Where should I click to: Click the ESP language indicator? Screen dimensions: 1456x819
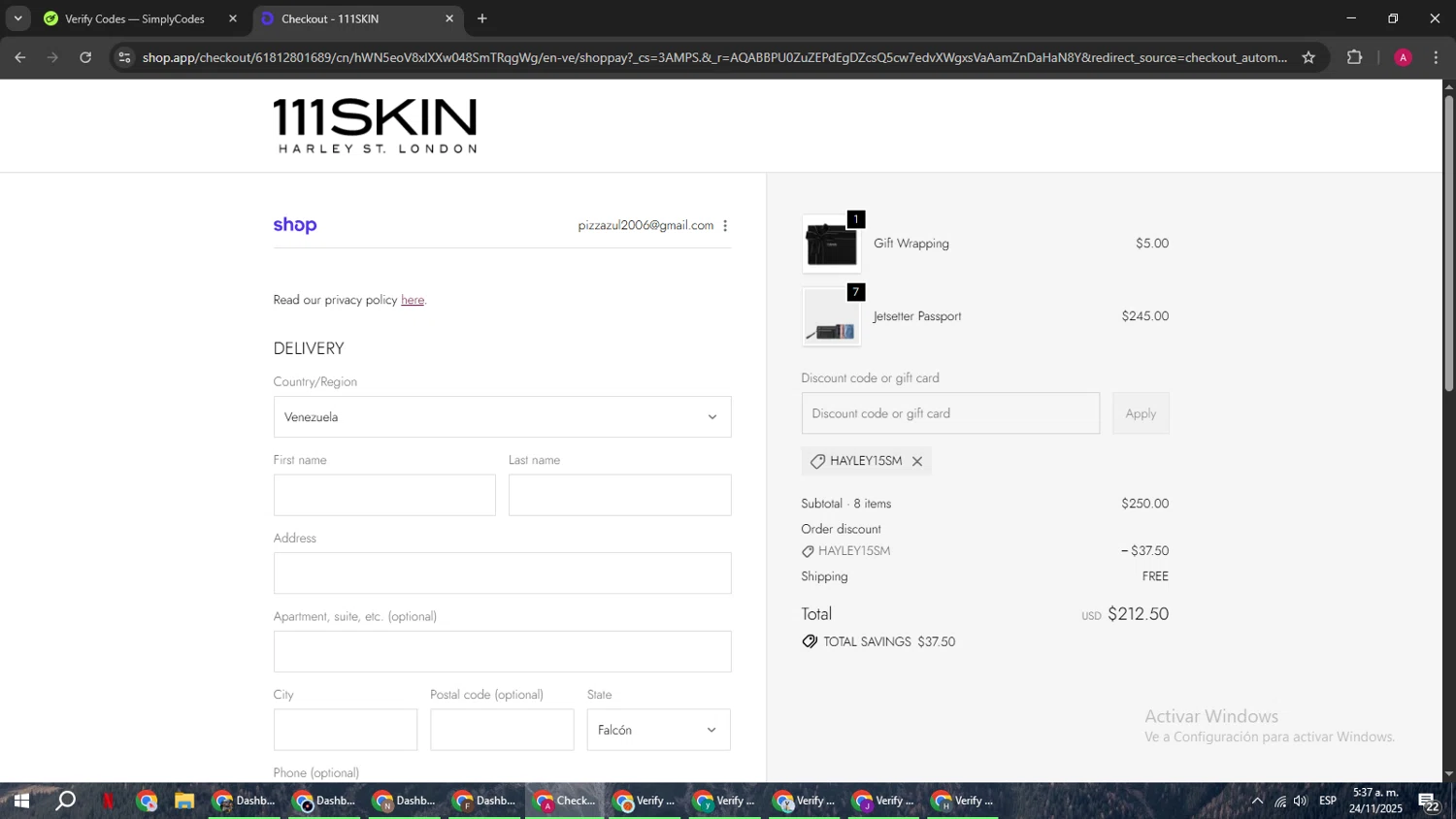[1328, 802]
